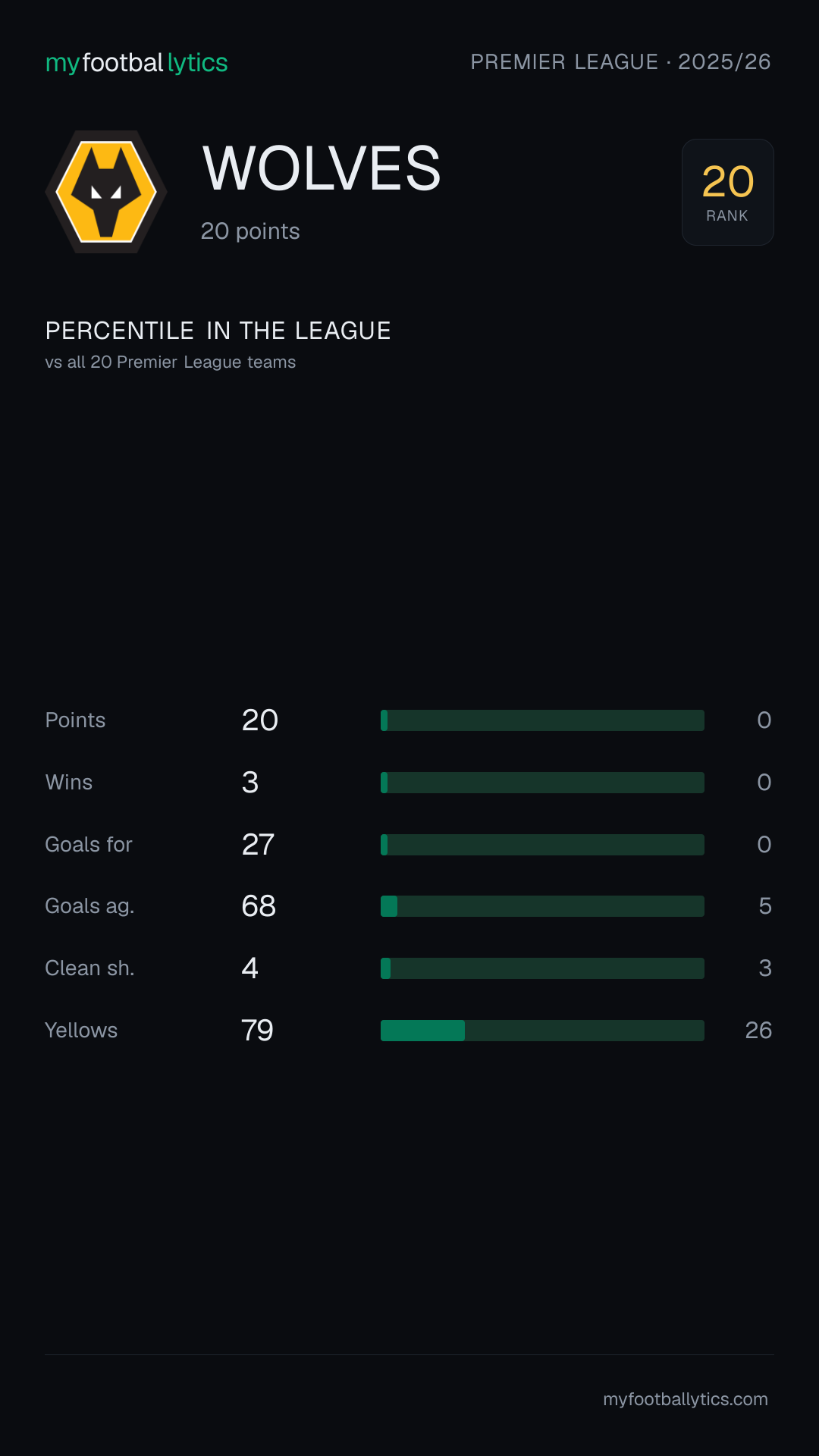Open the myfootballytics.com footer link
Viewport: 819px width, 1456px height.
click(686, 1399)
